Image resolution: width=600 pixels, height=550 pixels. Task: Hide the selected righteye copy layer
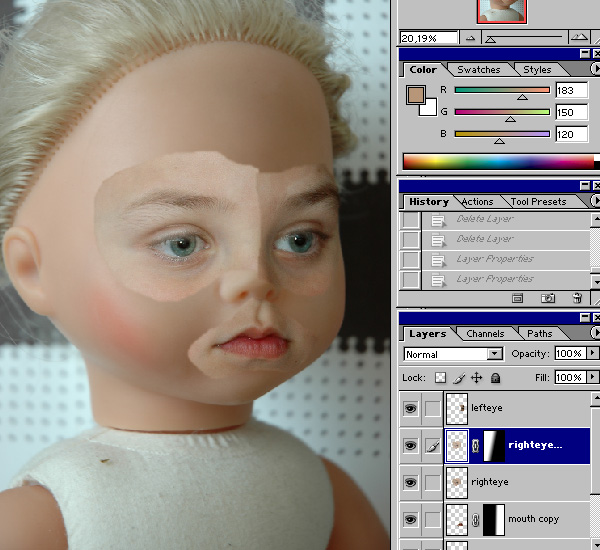click(x=410, y=446)
